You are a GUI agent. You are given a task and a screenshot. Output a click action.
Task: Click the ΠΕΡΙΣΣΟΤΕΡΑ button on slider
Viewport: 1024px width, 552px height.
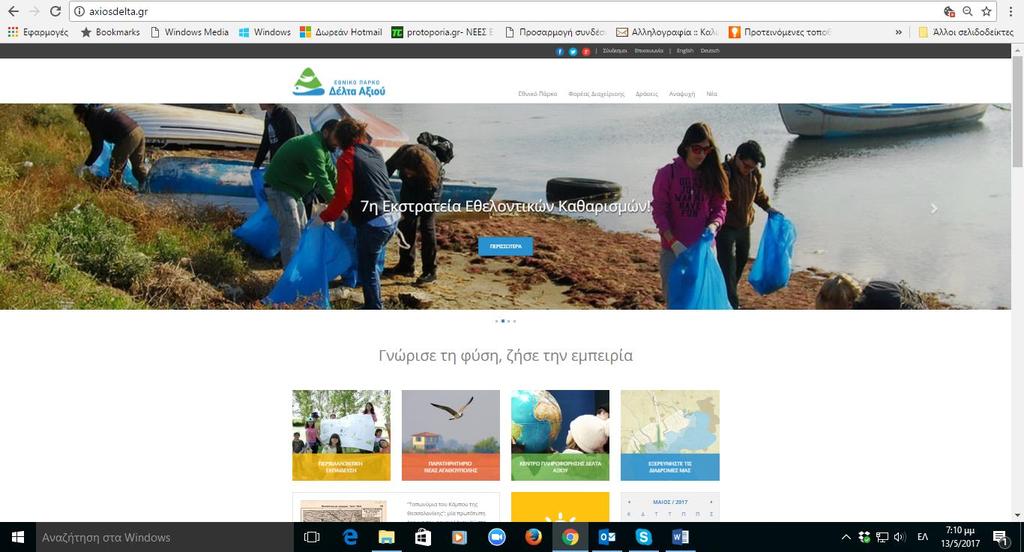click(505, 246)
